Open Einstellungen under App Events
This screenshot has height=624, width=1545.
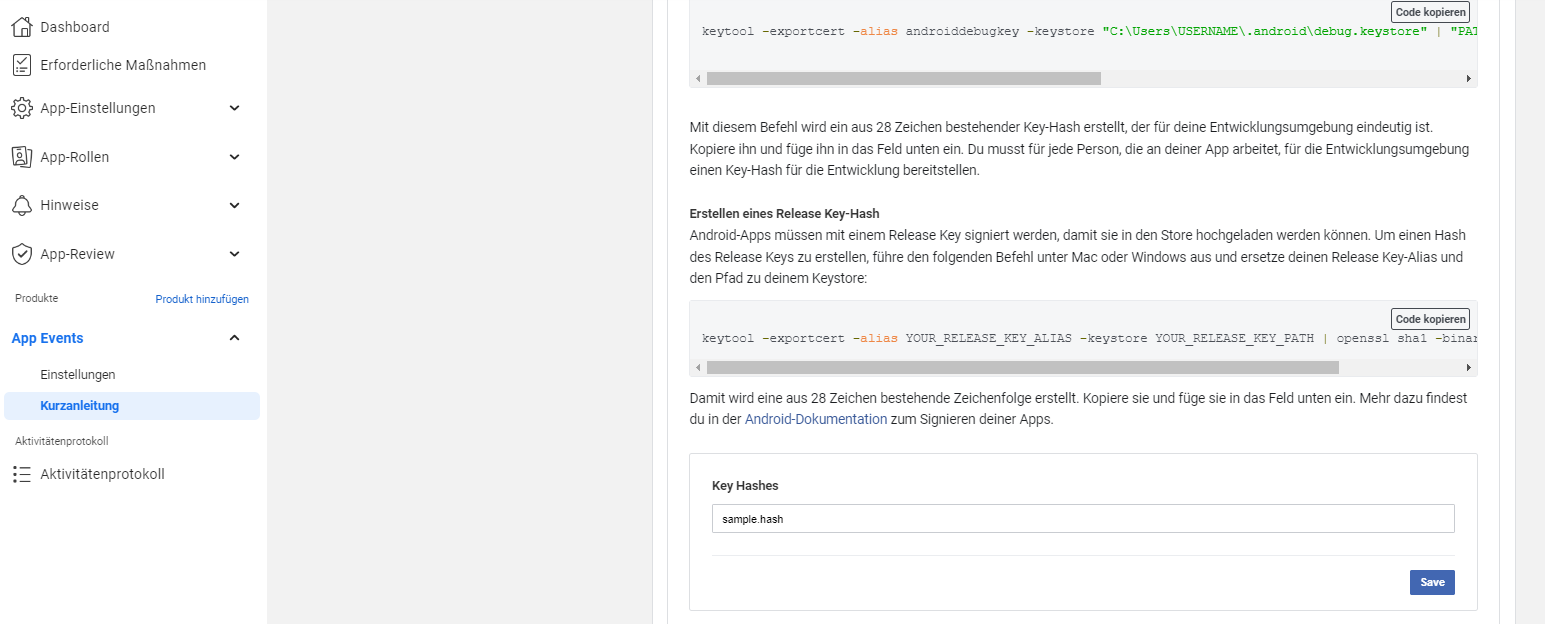pos(78,374)
